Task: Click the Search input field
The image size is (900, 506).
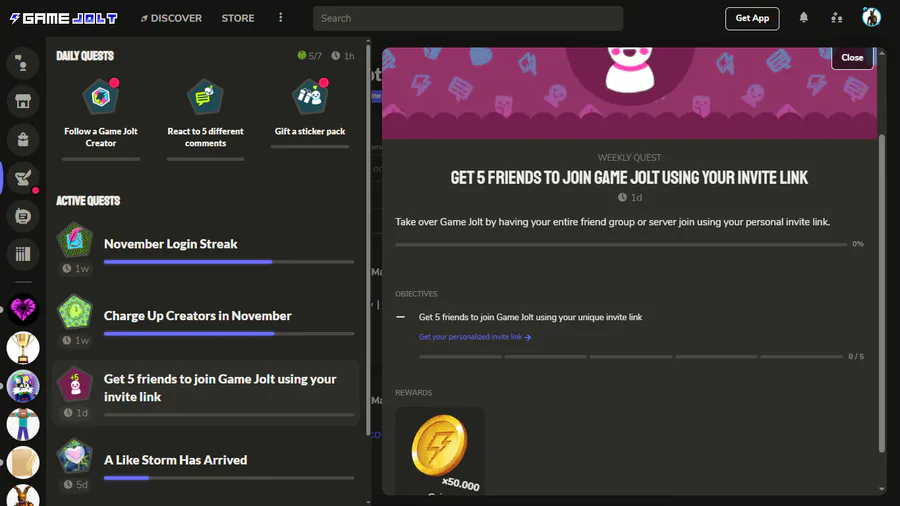Action: pos(468,18)
